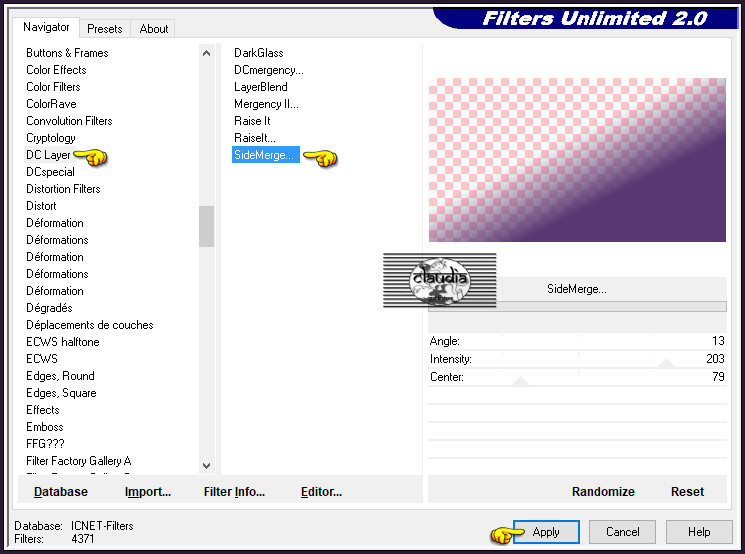Choose the Edges, Round category
Screen dimensions: 745x554
(x=60, y=376)
